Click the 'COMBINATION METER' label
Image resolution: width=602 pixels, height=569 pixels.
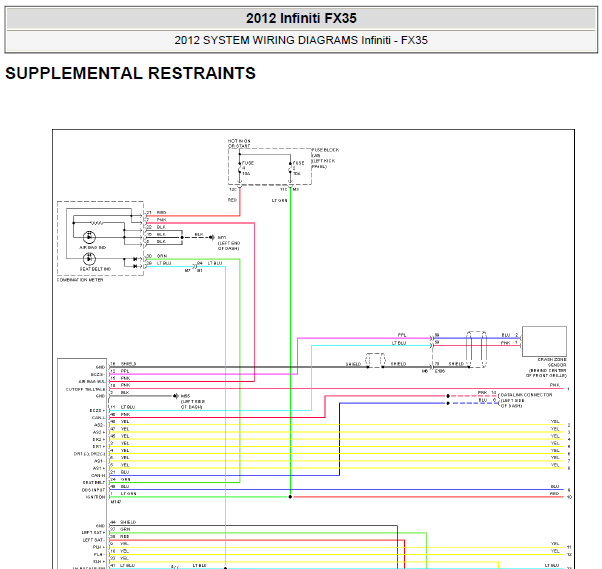click(x=80, y=280)
